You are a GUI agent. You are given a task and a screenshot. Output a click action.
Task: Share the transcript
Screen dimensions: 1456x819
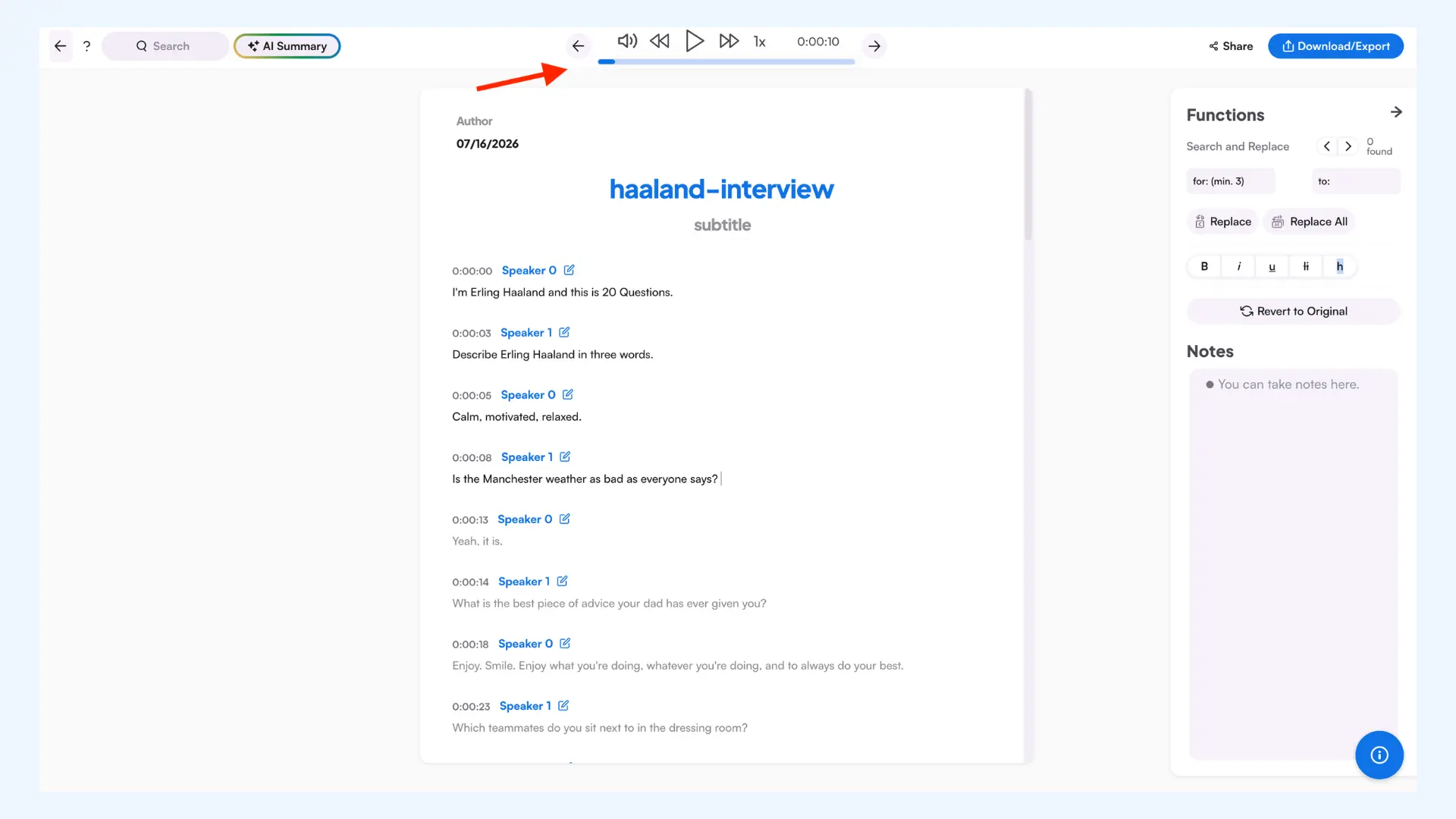coord(1230,46)
